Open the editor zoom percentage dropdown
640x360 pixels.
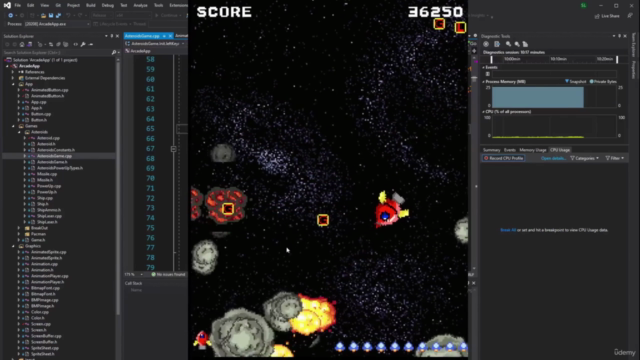(x=134, y=274)
